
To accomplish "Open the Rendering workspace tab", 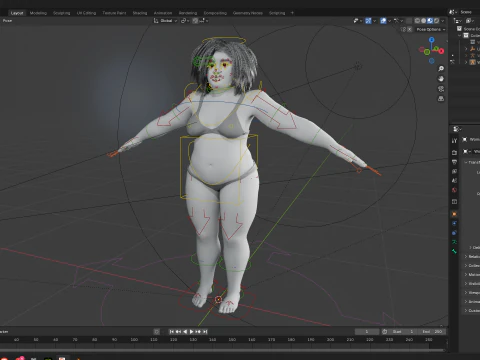I will coord(188,13).
